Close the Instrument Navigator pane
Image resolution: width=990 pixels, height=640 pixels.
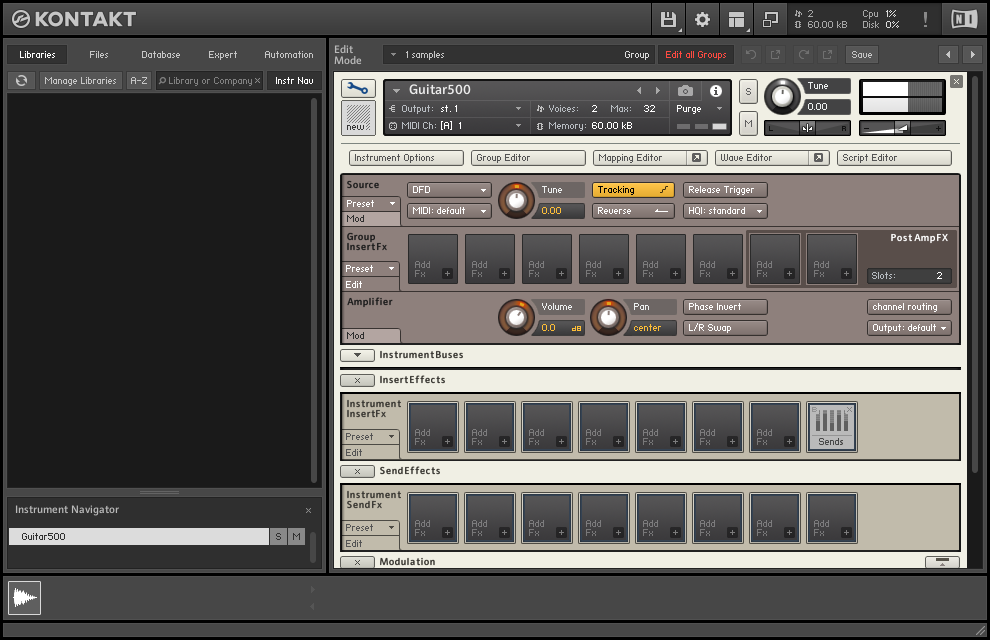point(308,511)
